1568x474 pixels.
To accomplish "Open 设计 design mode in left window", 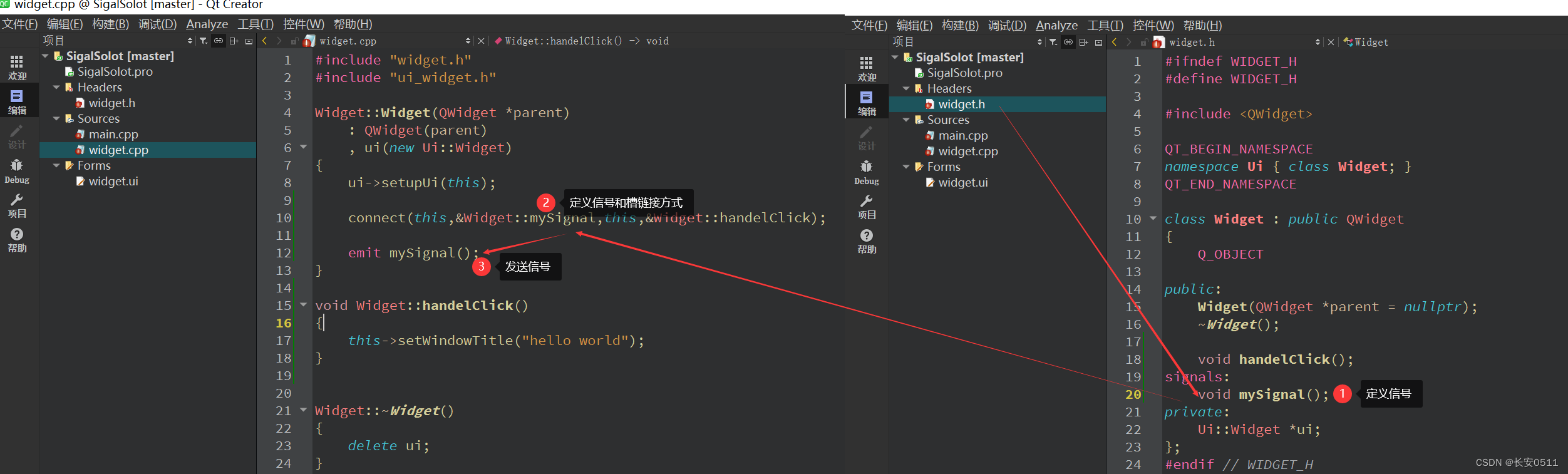I will coord(17,137).
